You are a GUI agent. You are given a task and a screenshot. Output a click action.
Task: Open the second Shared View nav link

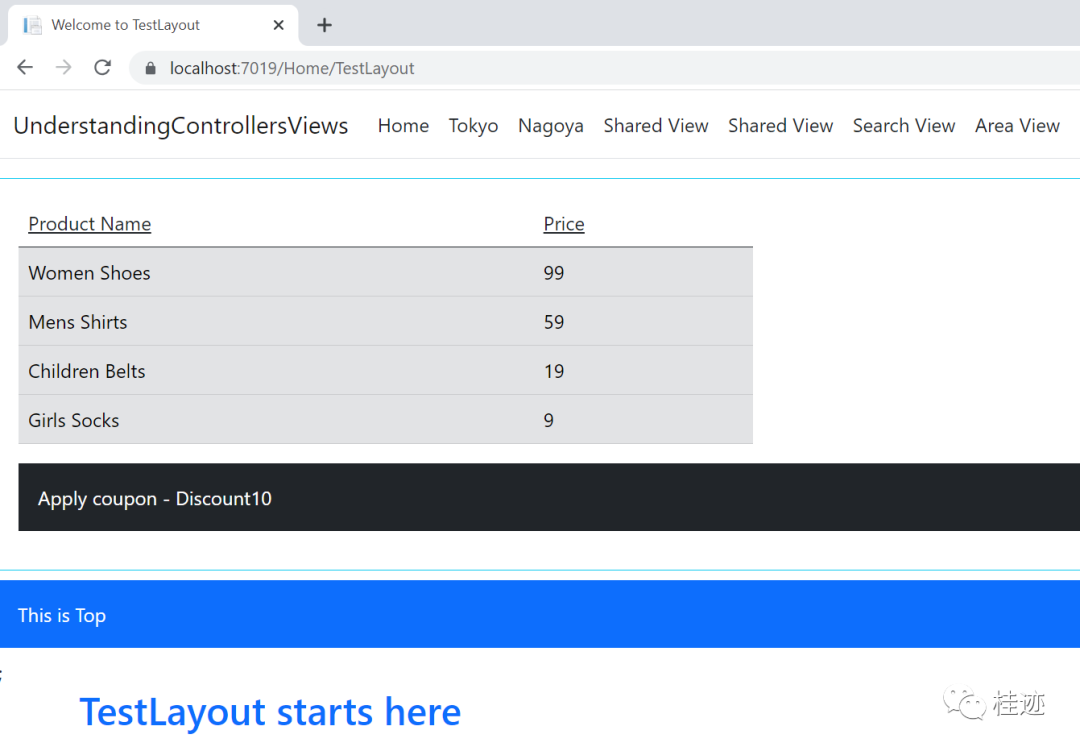coord(780,125)
